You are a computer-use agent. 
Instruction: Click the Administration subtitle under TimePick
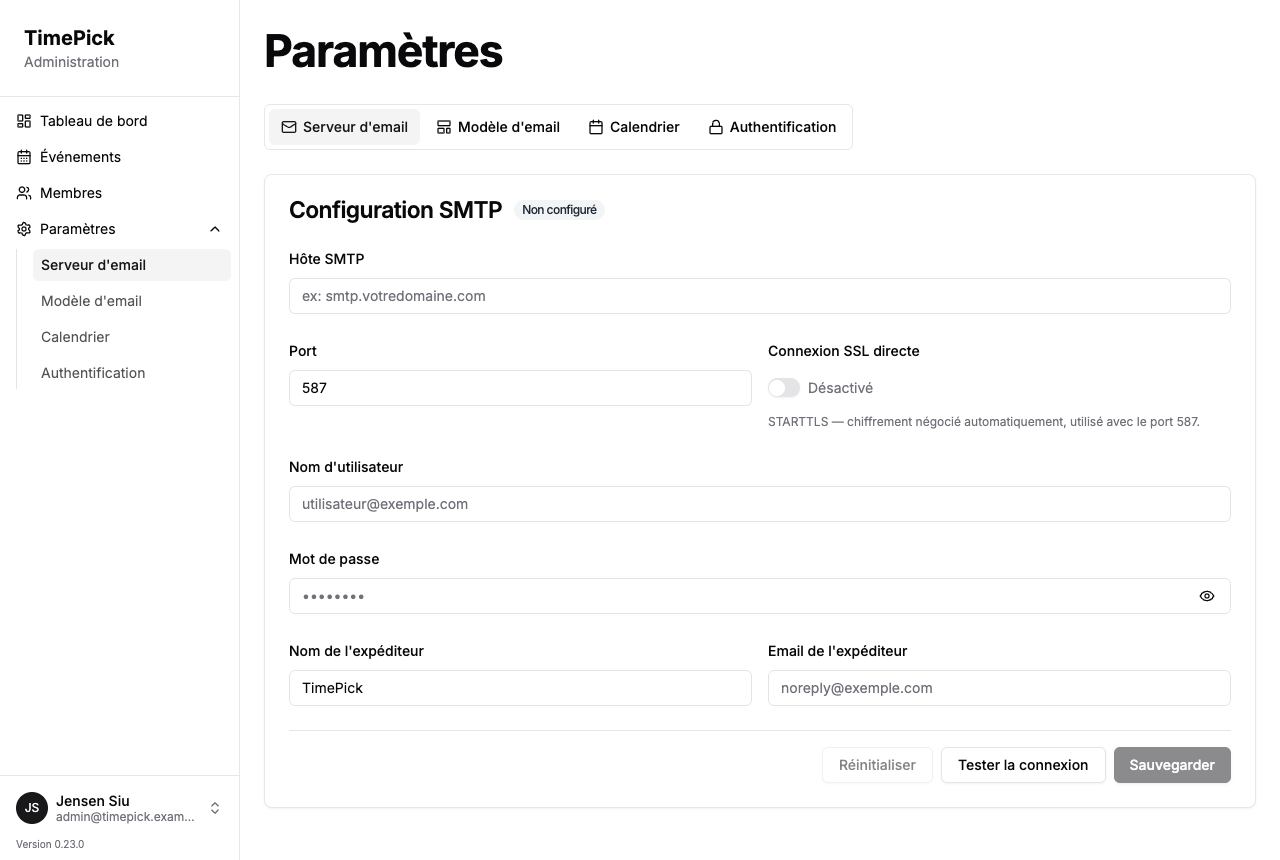(71, 62)
